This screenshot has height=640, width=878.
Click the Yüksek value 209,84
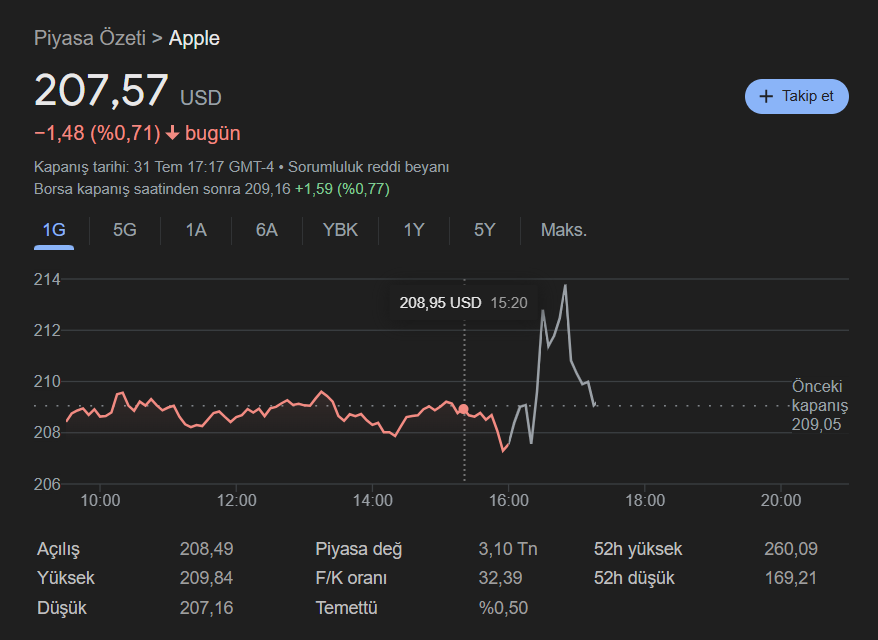(x=206, y=578)
